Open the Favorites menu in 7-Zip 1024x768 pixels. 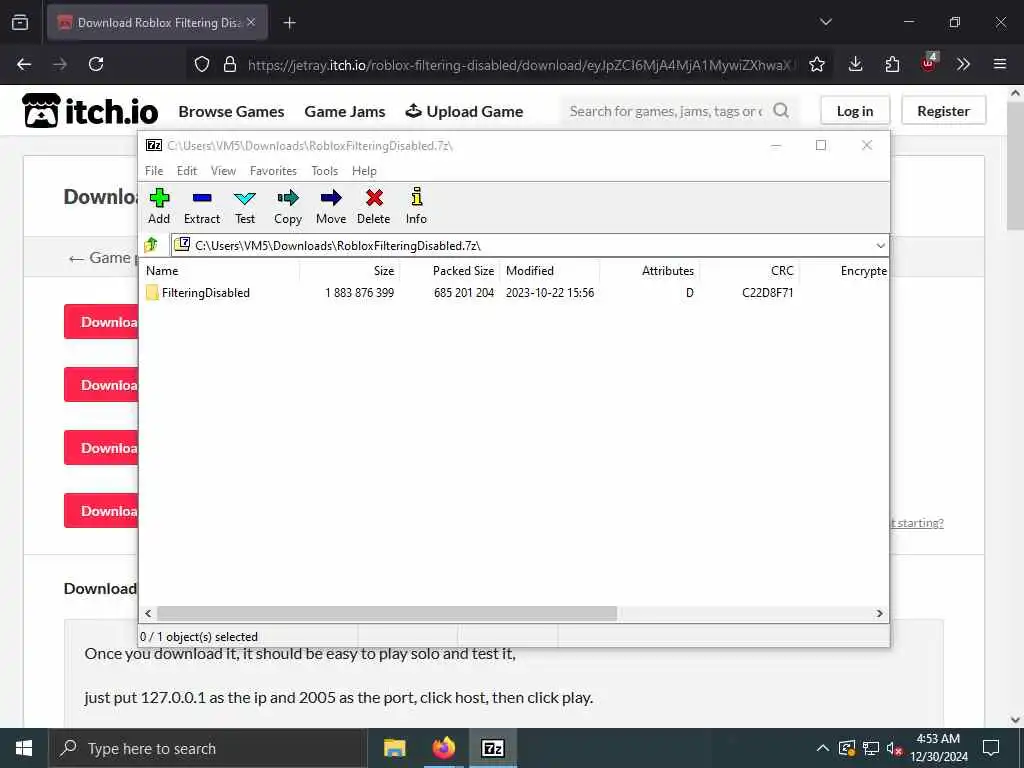tap(273, 170)
